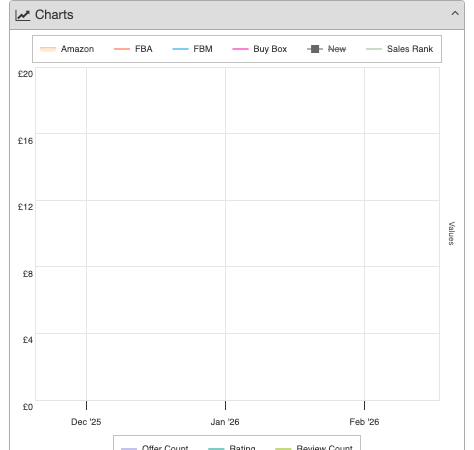
Task: Click the pink Buy Box legend marker
Action: click(240, 49)
